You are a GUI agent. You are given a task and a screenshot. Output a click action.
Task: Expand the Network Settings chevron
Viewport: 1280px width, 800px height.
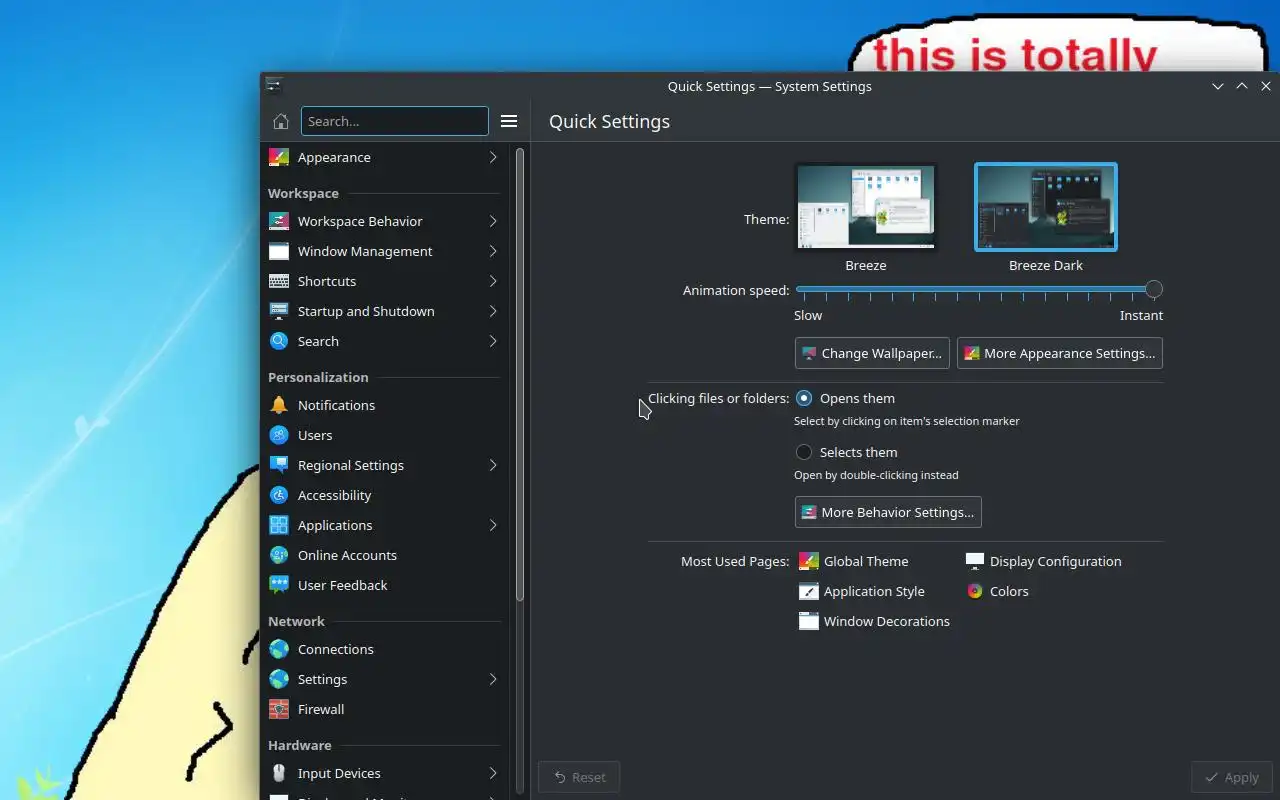[x=493, y=679]
